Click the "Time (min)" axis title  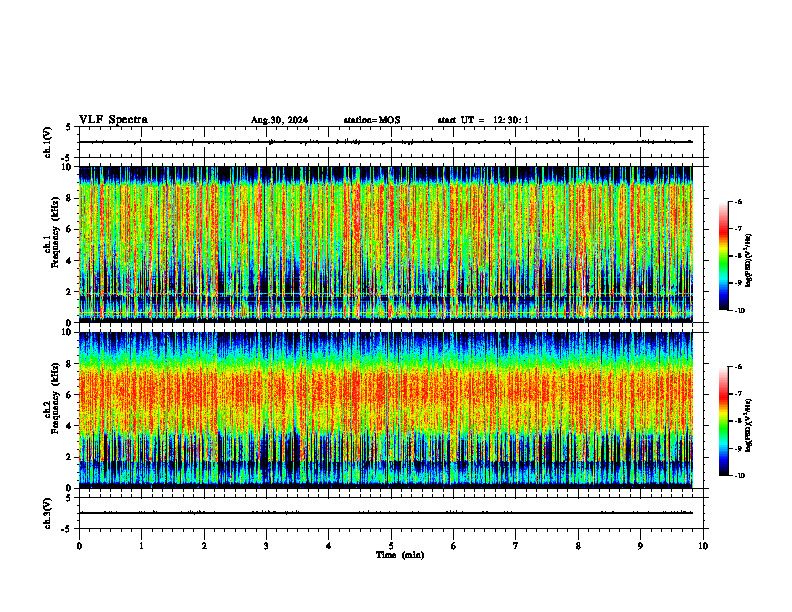point(400,555)
